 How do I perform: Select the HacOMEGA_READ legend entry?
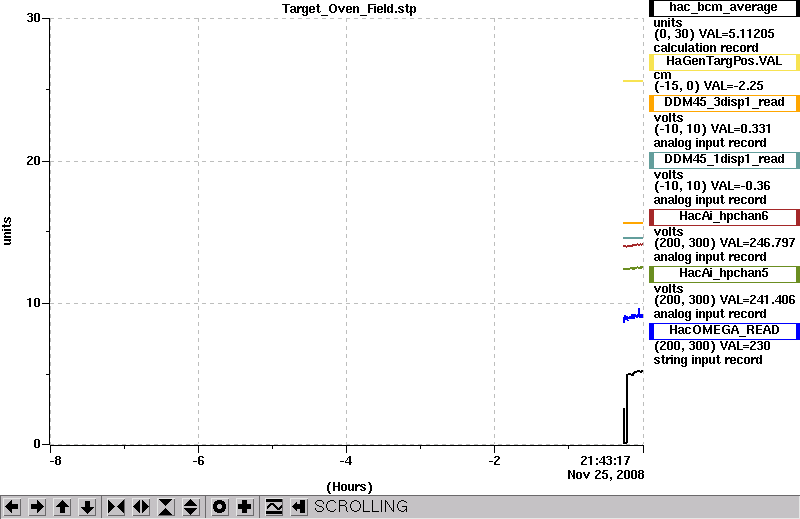724,331
